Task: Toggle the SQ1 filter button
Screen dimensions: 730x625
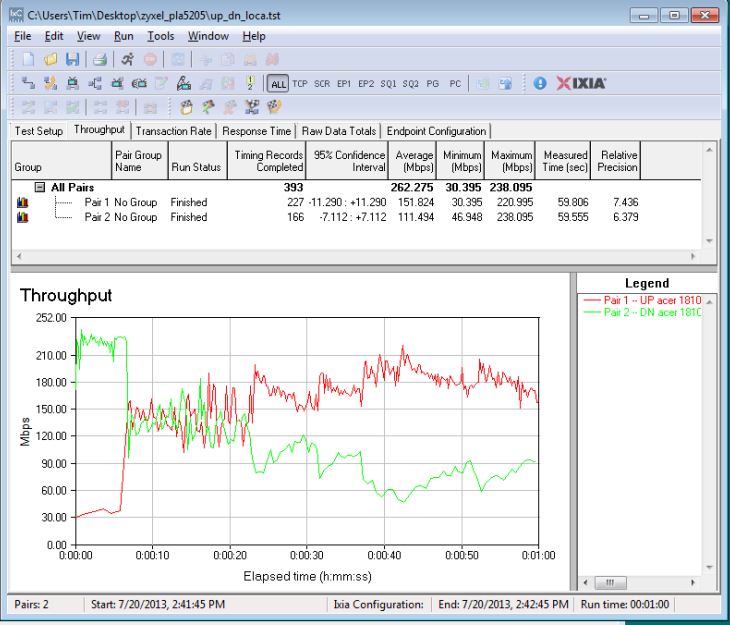Action: 388,84
